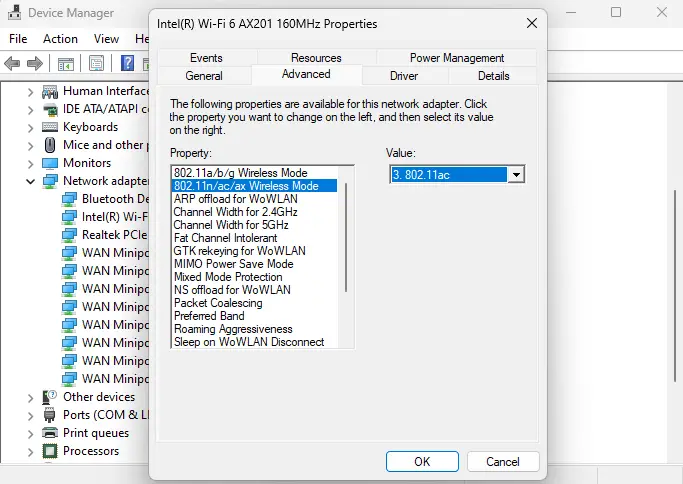Select Preferred Band property
This screenshot has height=484, width=683.
tap(254, 316)
